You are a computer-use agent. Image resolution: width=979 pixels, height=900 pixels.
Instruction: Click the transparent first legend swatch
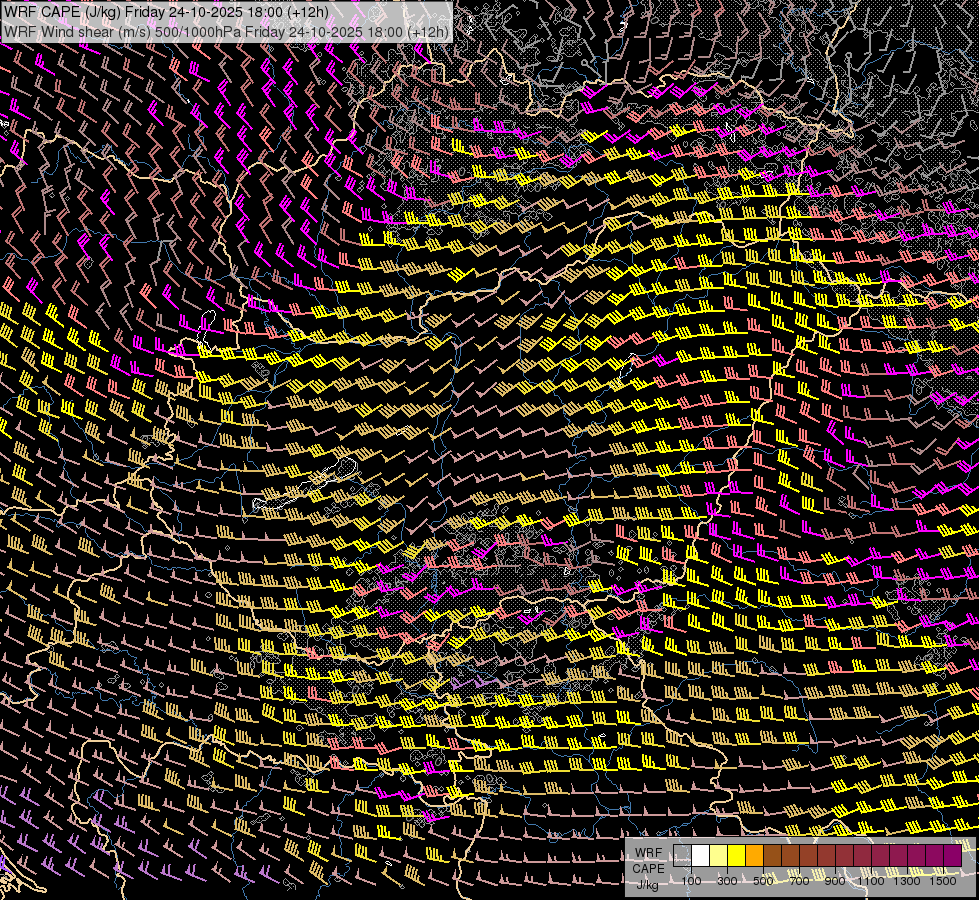pyautogui.click(x=683, y=856)
